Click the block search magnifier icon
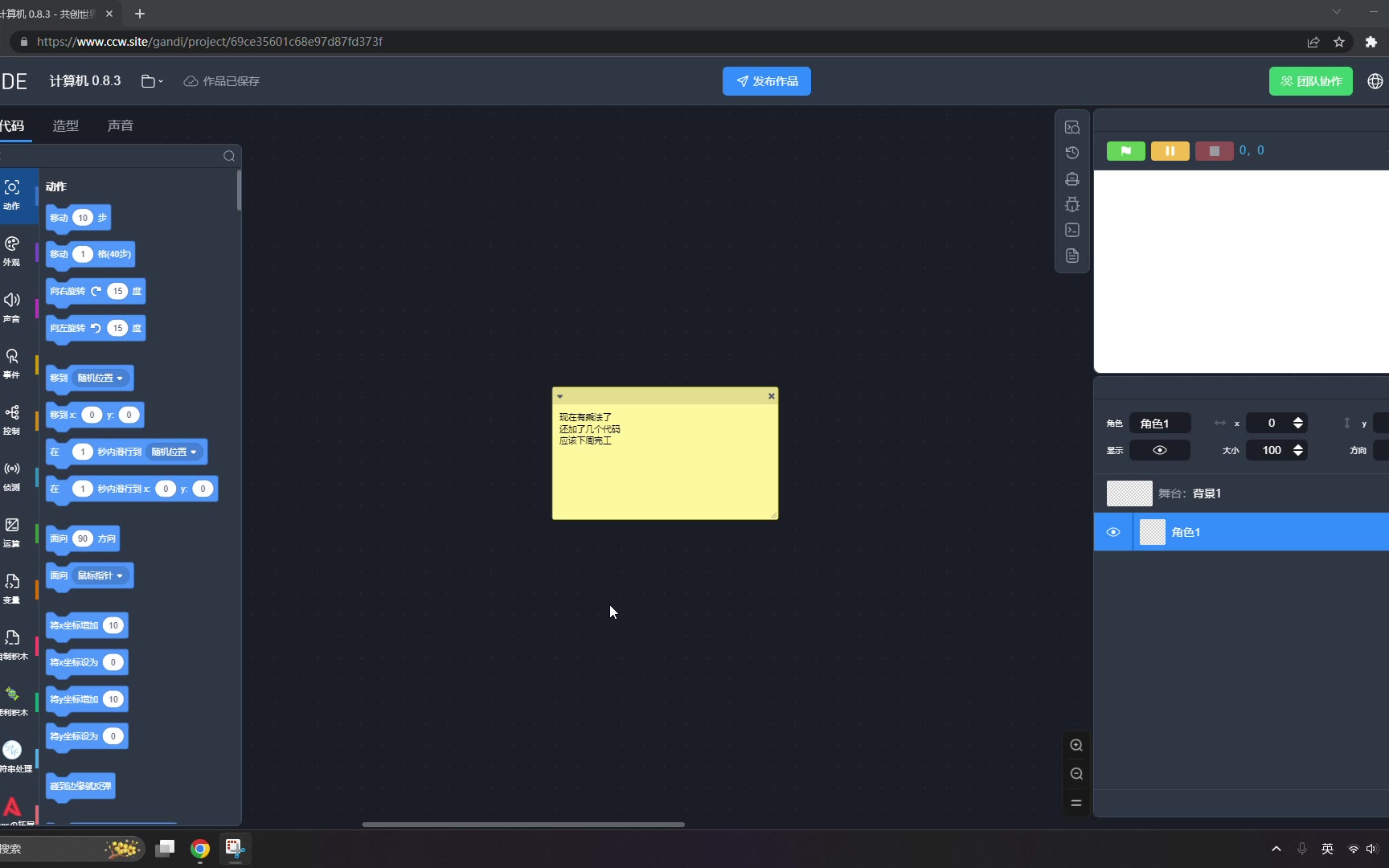The height and width of the screenshot is (868, 1389). pyautogui.click(x=229, y=156)
